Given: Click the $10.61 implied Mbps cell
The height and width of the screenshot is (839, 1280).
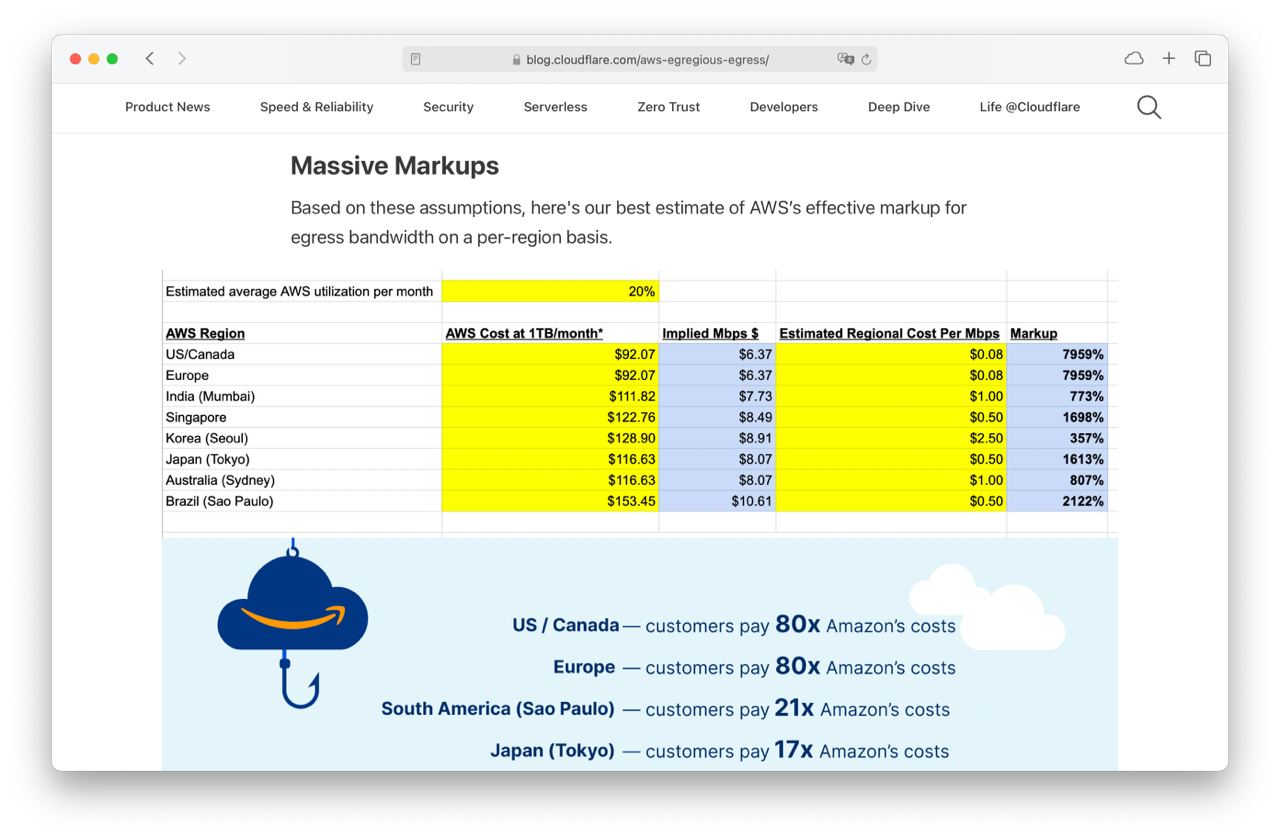Looking at the screenshot, I should (x=717, y=501).
